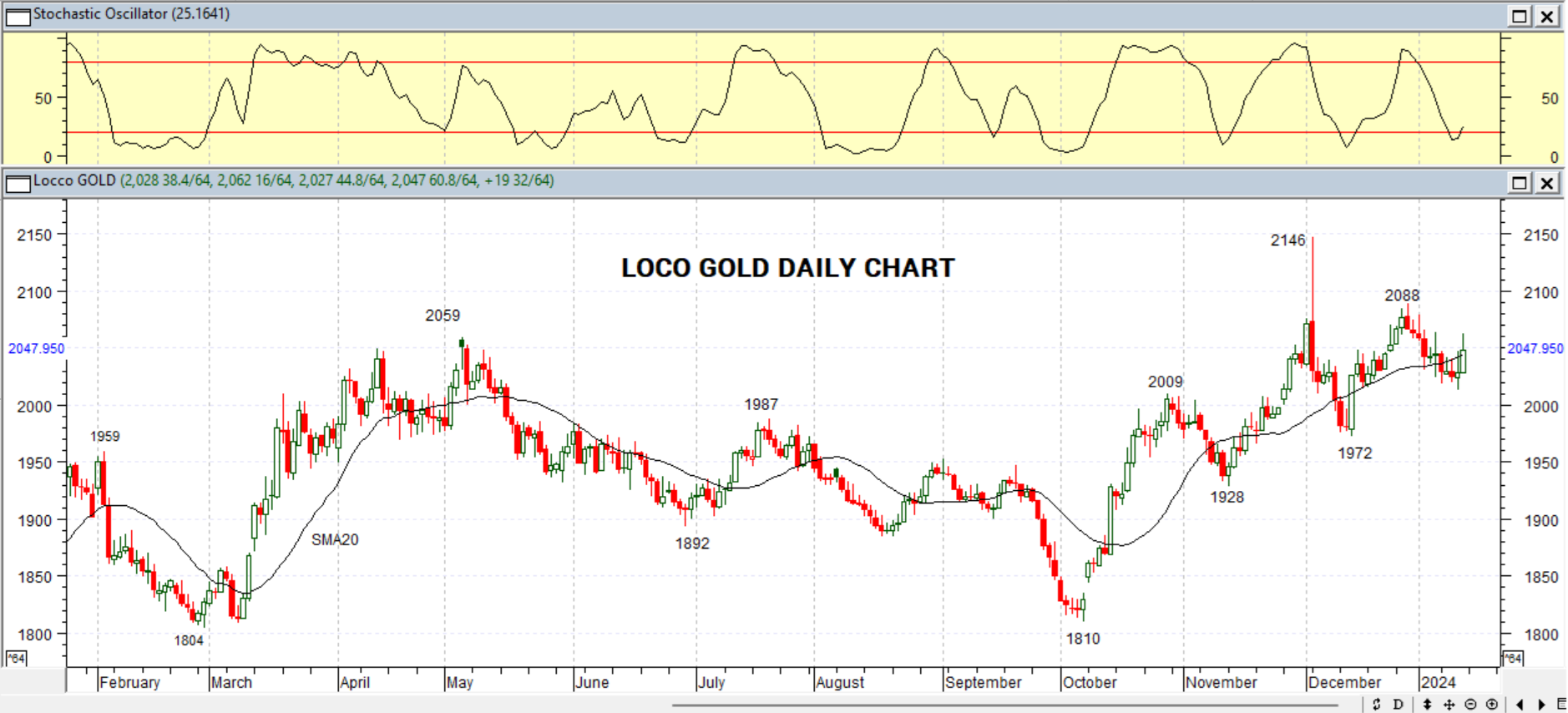Maximize the Locco GOLD chart panel
1568x713 pixels.
(x=1520, y=183)
